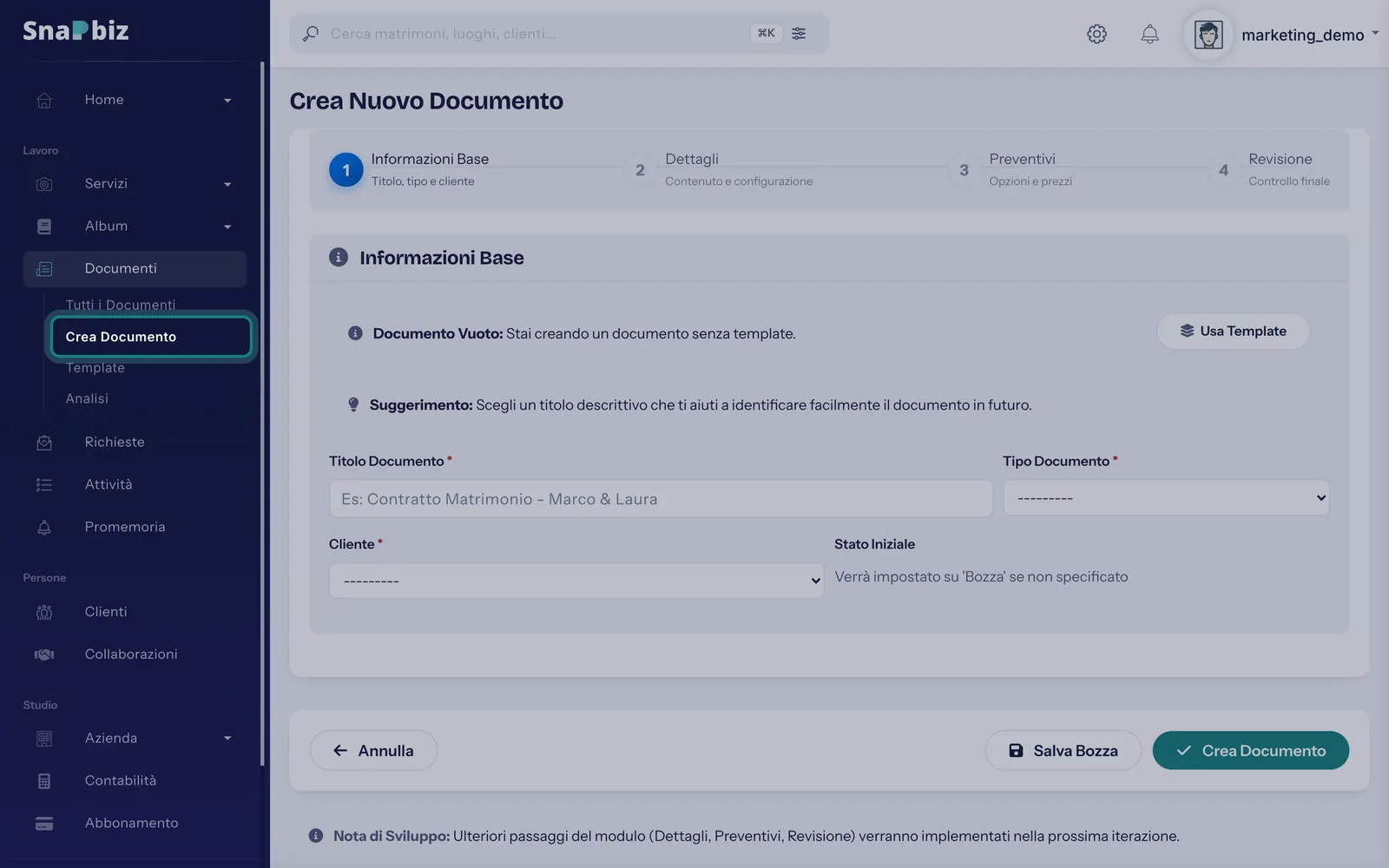The width and height of the screenshot is (1389, 868).
Task: Click the marketing_demo profile avatar
Action: pos(1208,35)
